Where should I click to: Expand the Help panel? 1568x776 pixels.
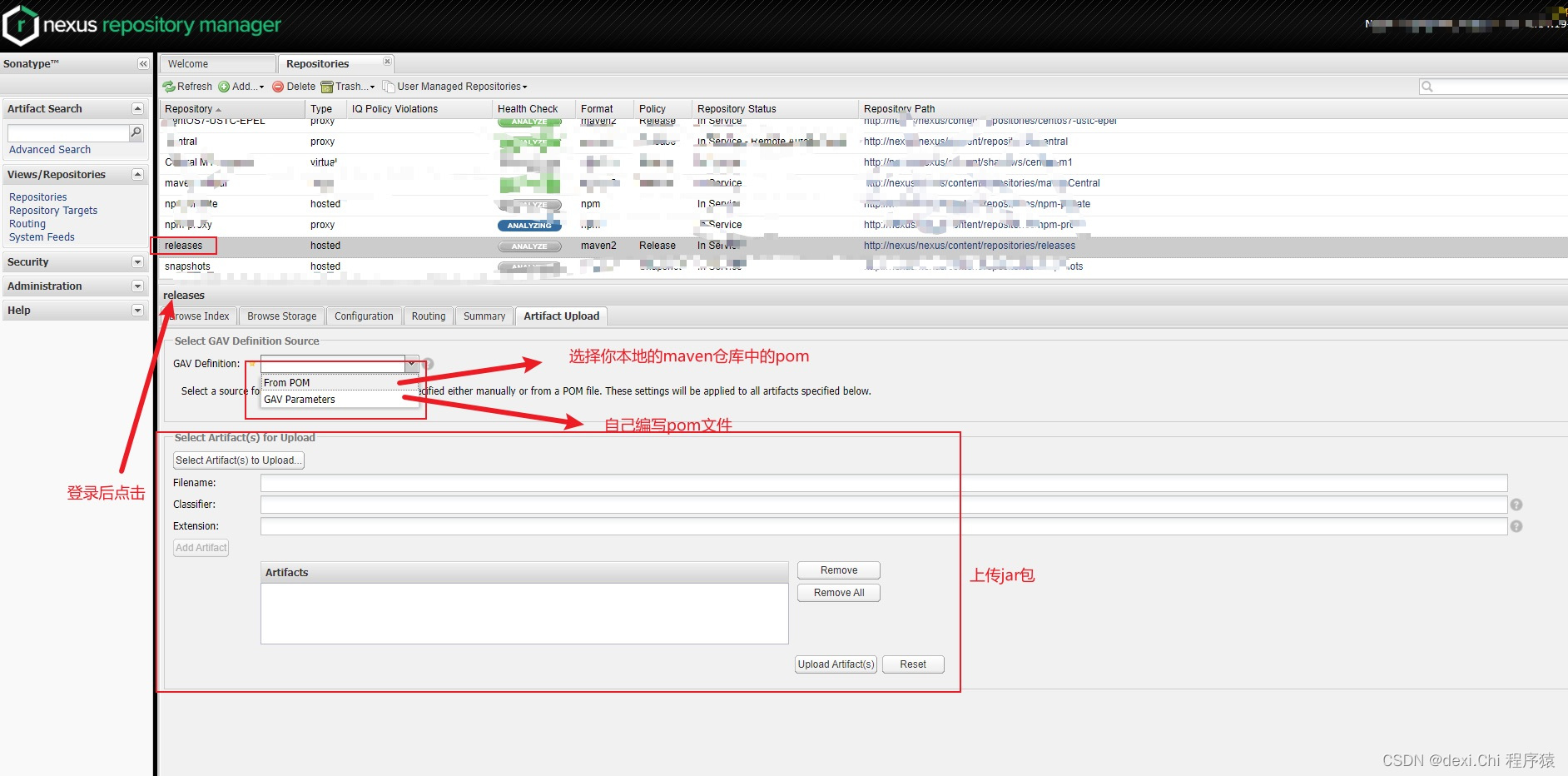[137, 311]
